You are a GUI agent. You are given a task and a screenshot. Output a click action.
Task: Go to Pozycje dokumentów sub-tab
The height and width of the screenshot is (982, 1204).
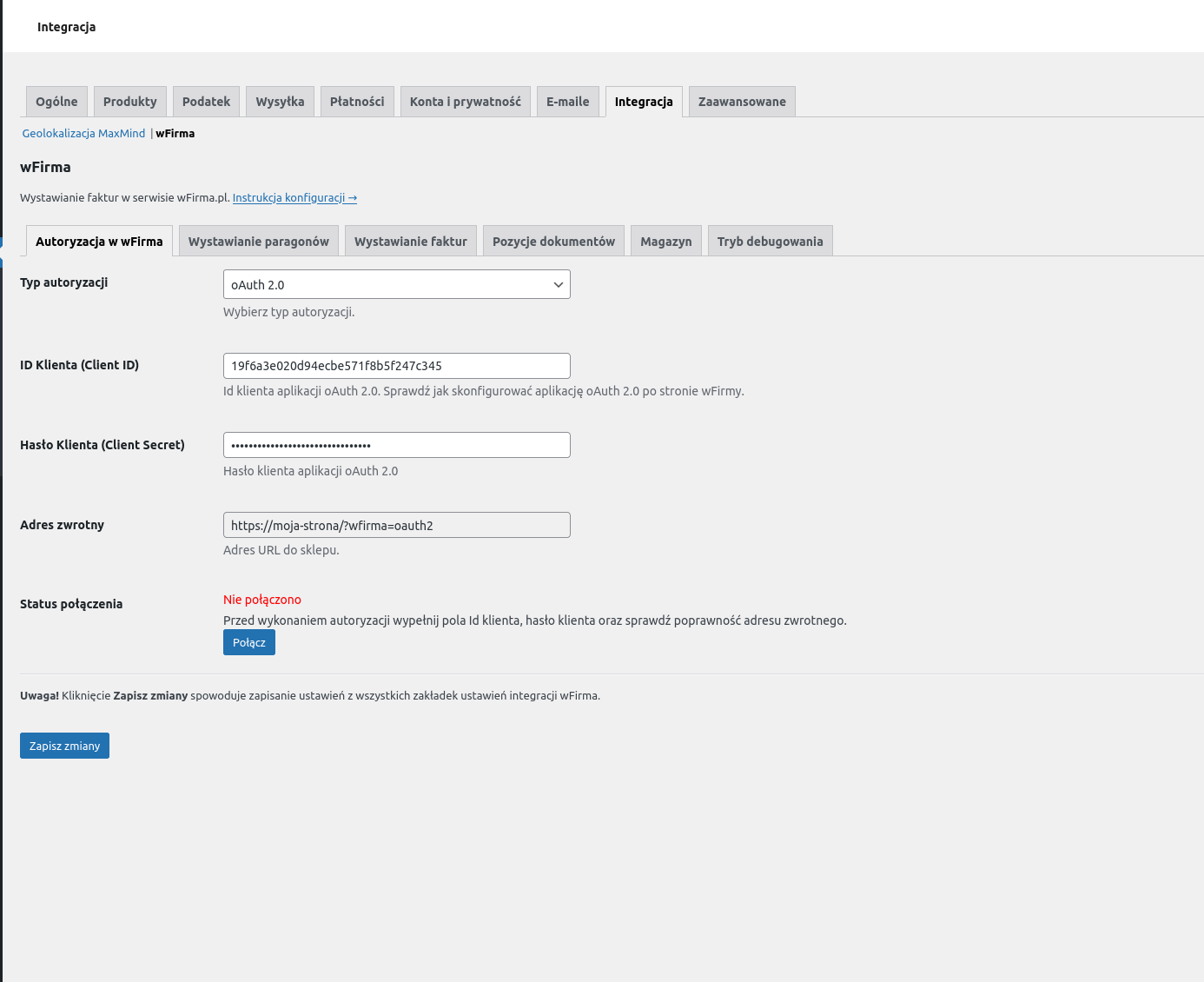[553, 242]
